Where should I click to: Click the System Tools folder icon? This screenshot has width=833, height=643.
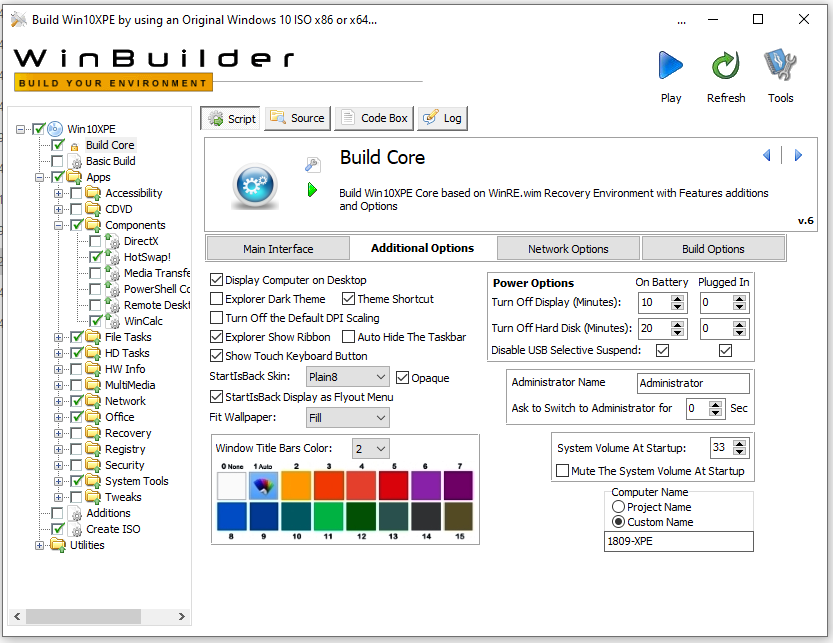tap(93, 480)
